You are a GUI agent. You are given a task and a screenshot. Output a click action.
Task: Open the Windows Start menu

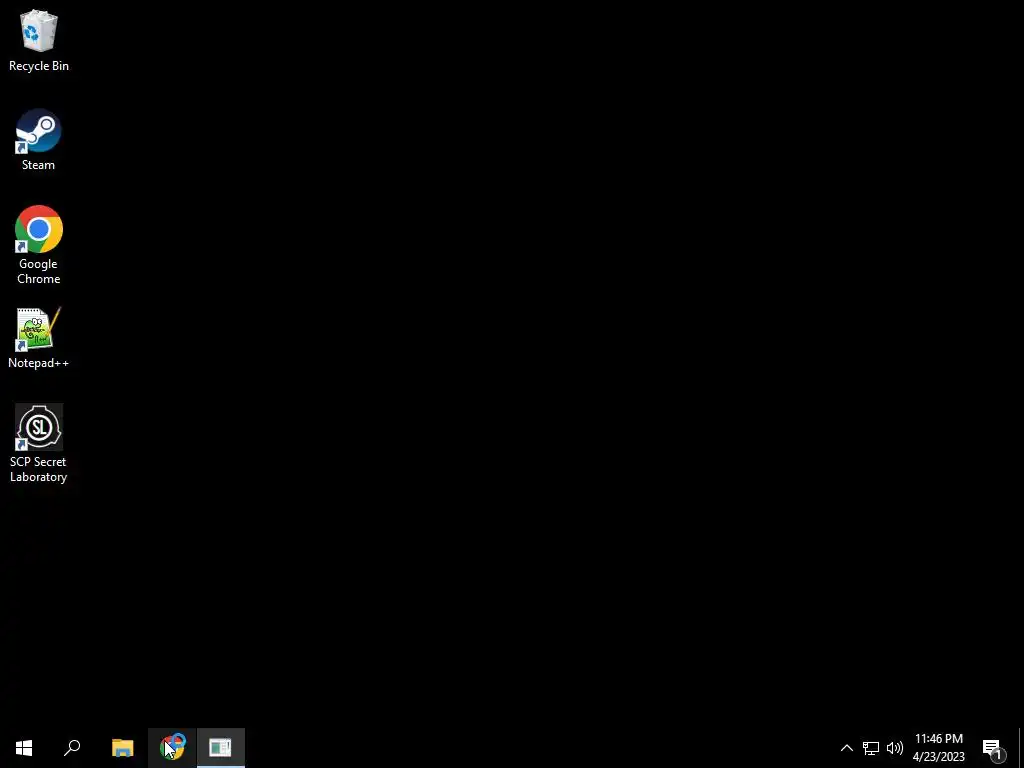click(24, 748)
